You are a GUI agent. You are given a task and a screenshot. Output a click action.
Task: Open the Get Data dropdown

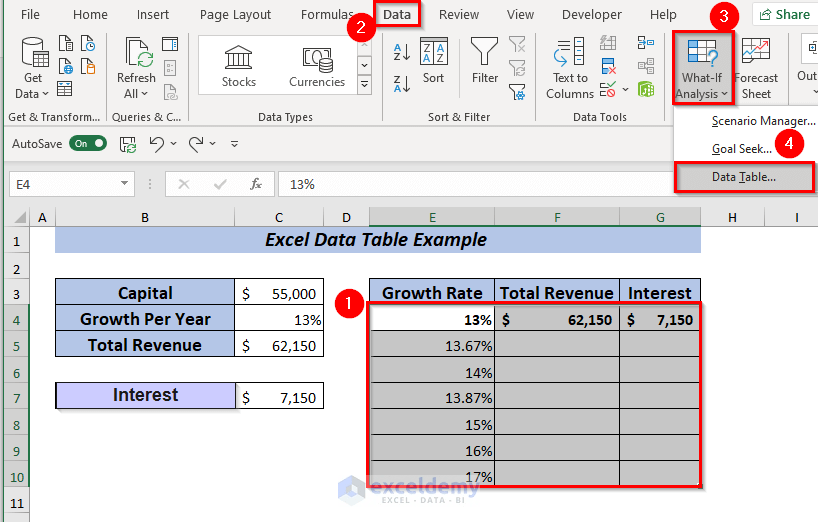[33, 68]
